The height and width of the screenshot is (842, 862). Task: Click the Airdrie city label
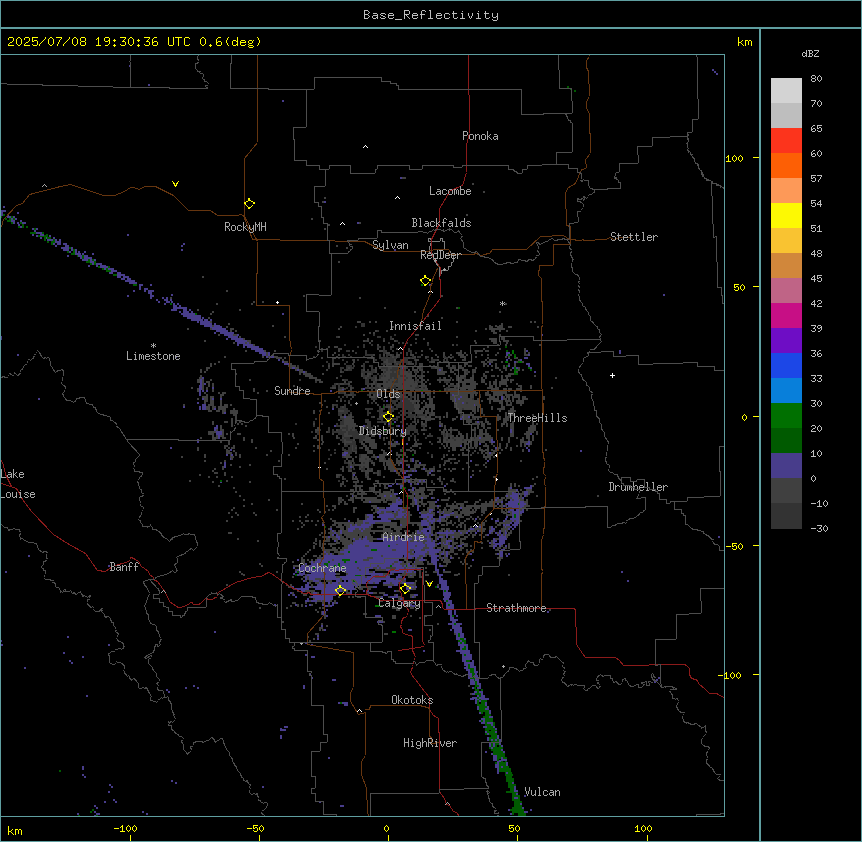[x=403, y=537]
